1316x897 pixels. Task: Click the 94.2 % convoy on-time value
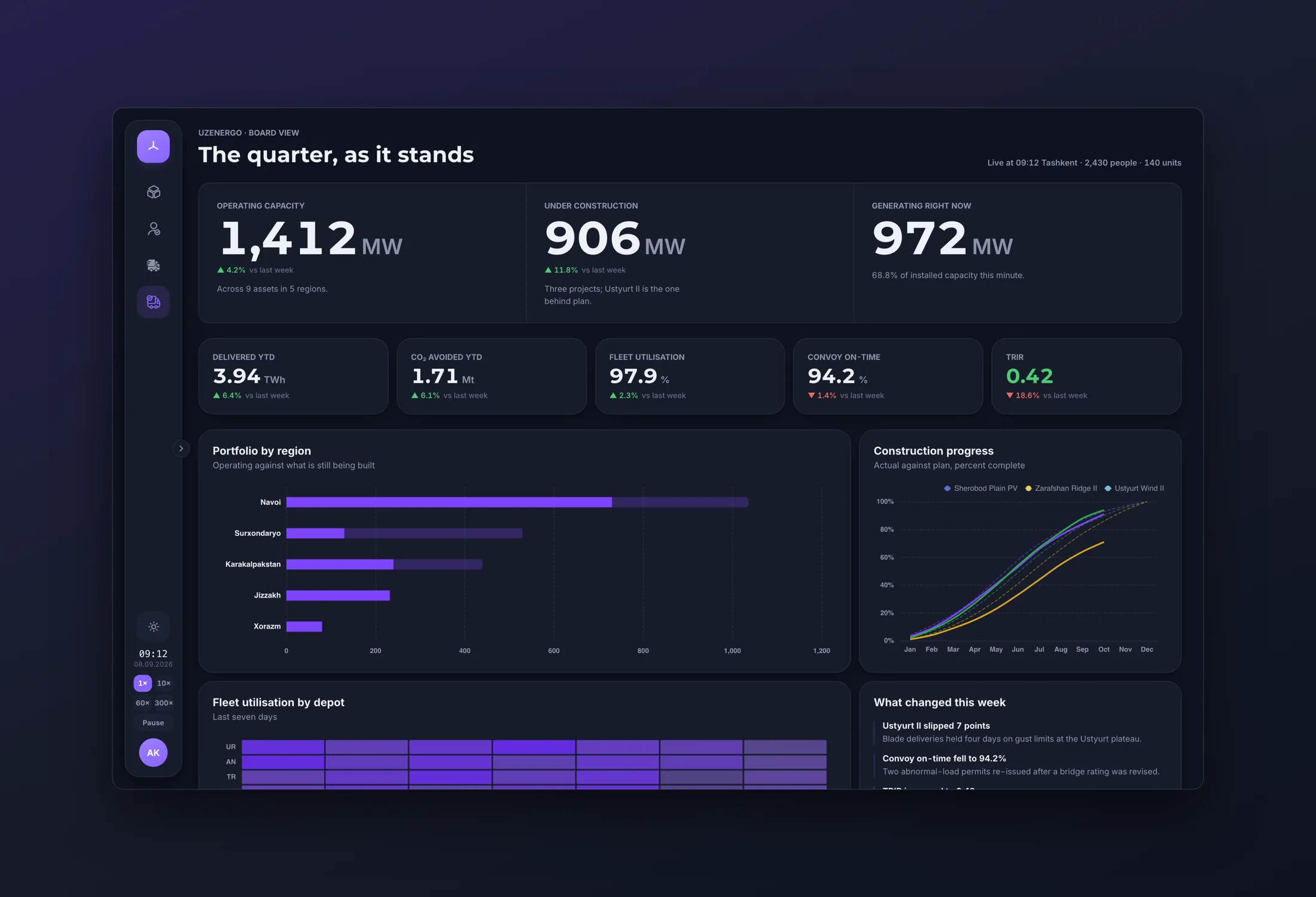click(x=837, y=376)
